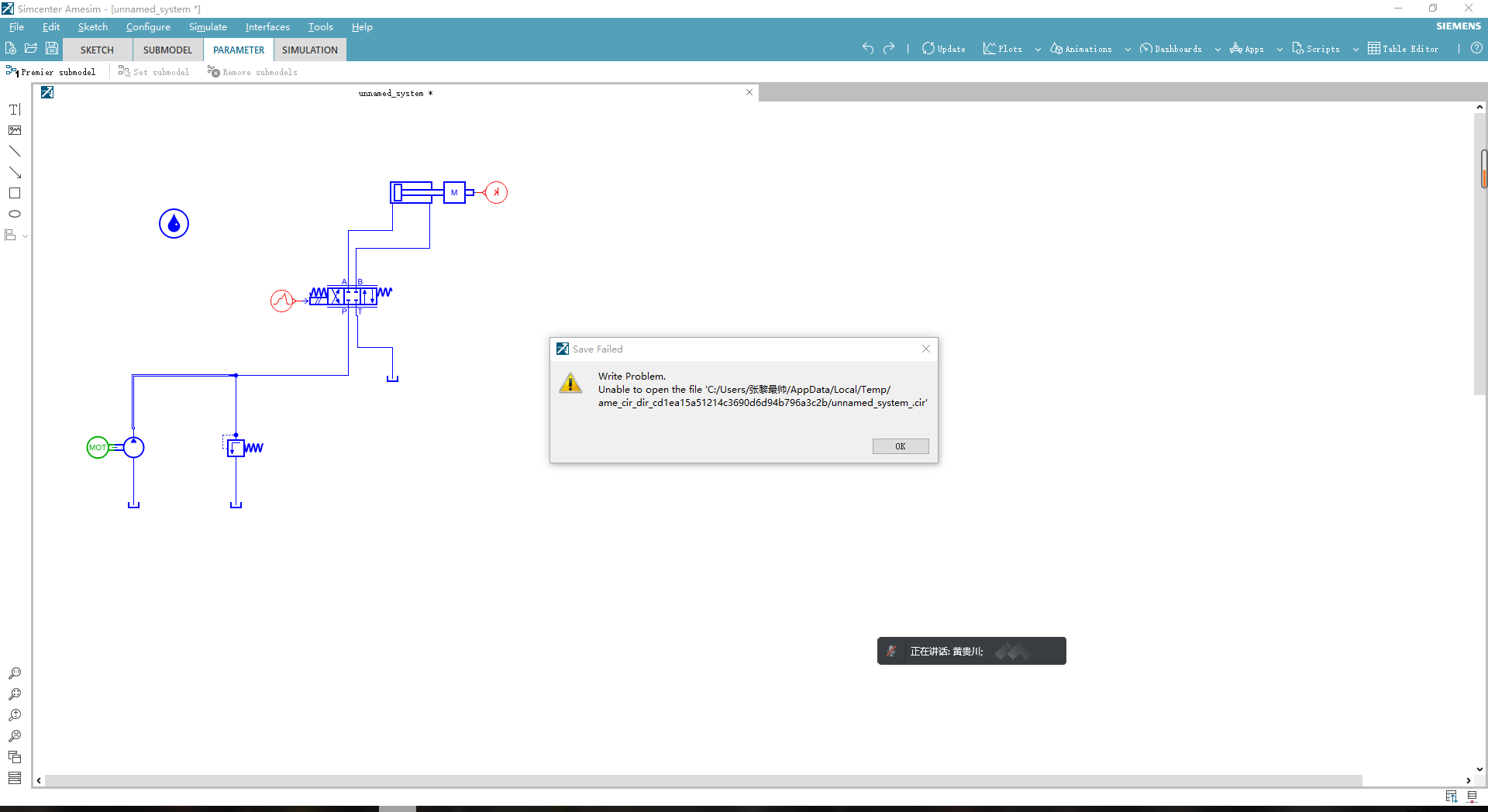The width and height of the screenshot is (1488, 812).
Task: Expand the Dashboards dropdown arrow
Action: click(x=1218, y=50)
